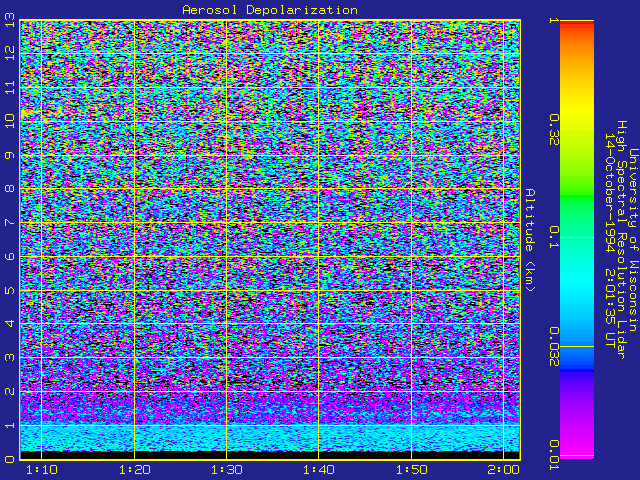This screenshot has height=480, width=640.
Task: Click the color scale value 0.32
Action: tap(554, 130)
